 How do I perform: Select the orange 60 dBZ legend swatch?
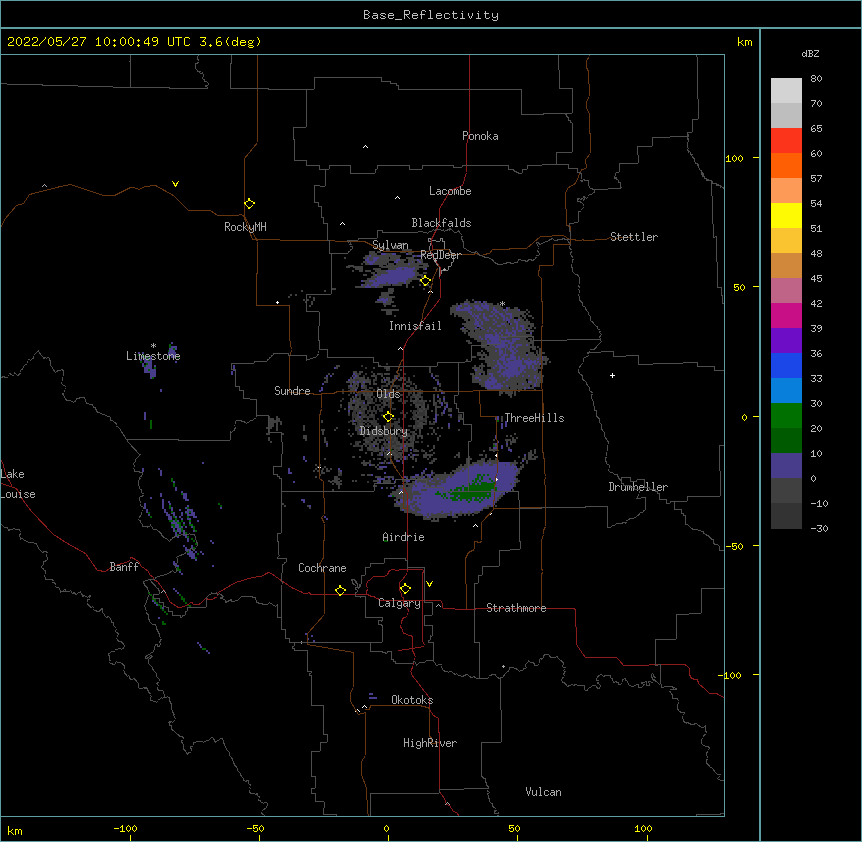coord(786,165)
